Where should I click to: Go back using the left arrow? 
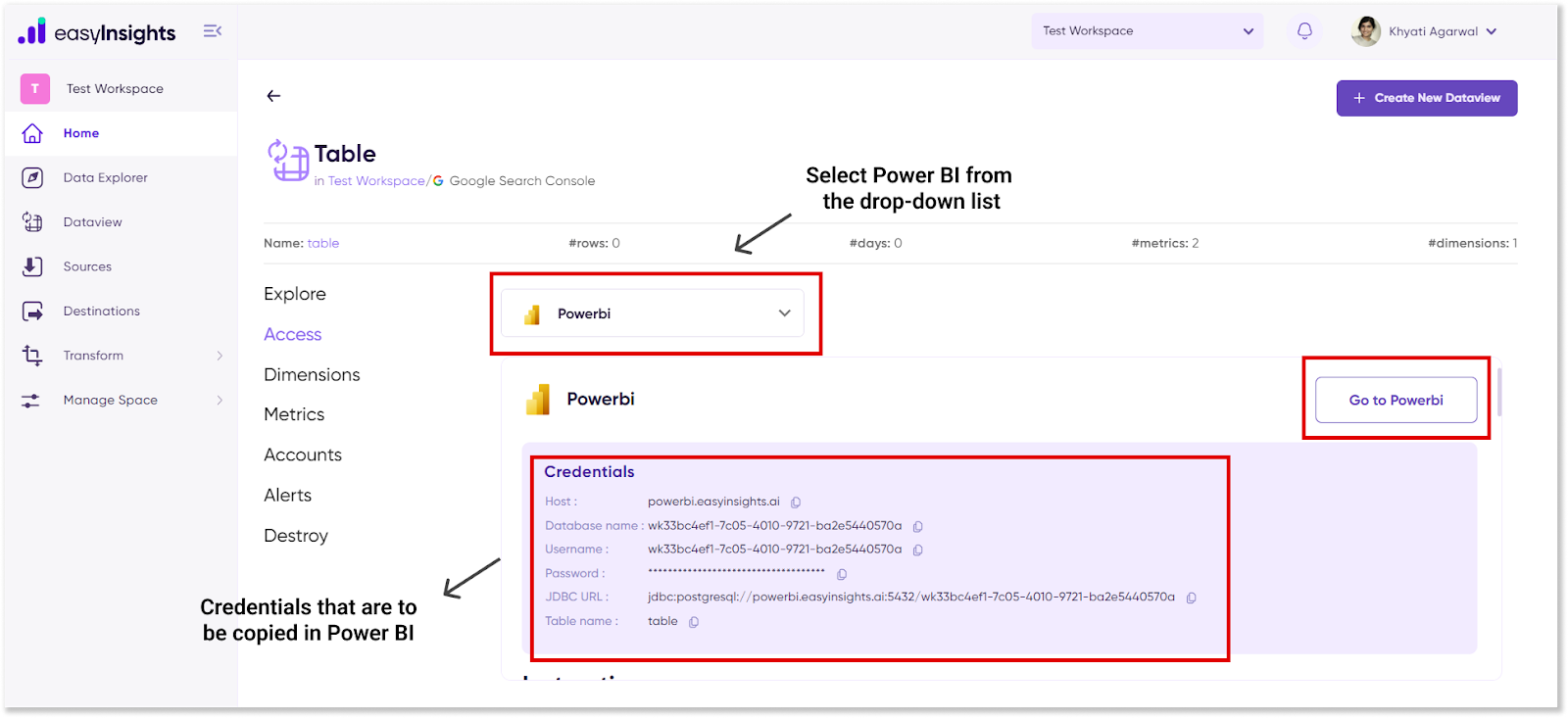coord(273,96)
